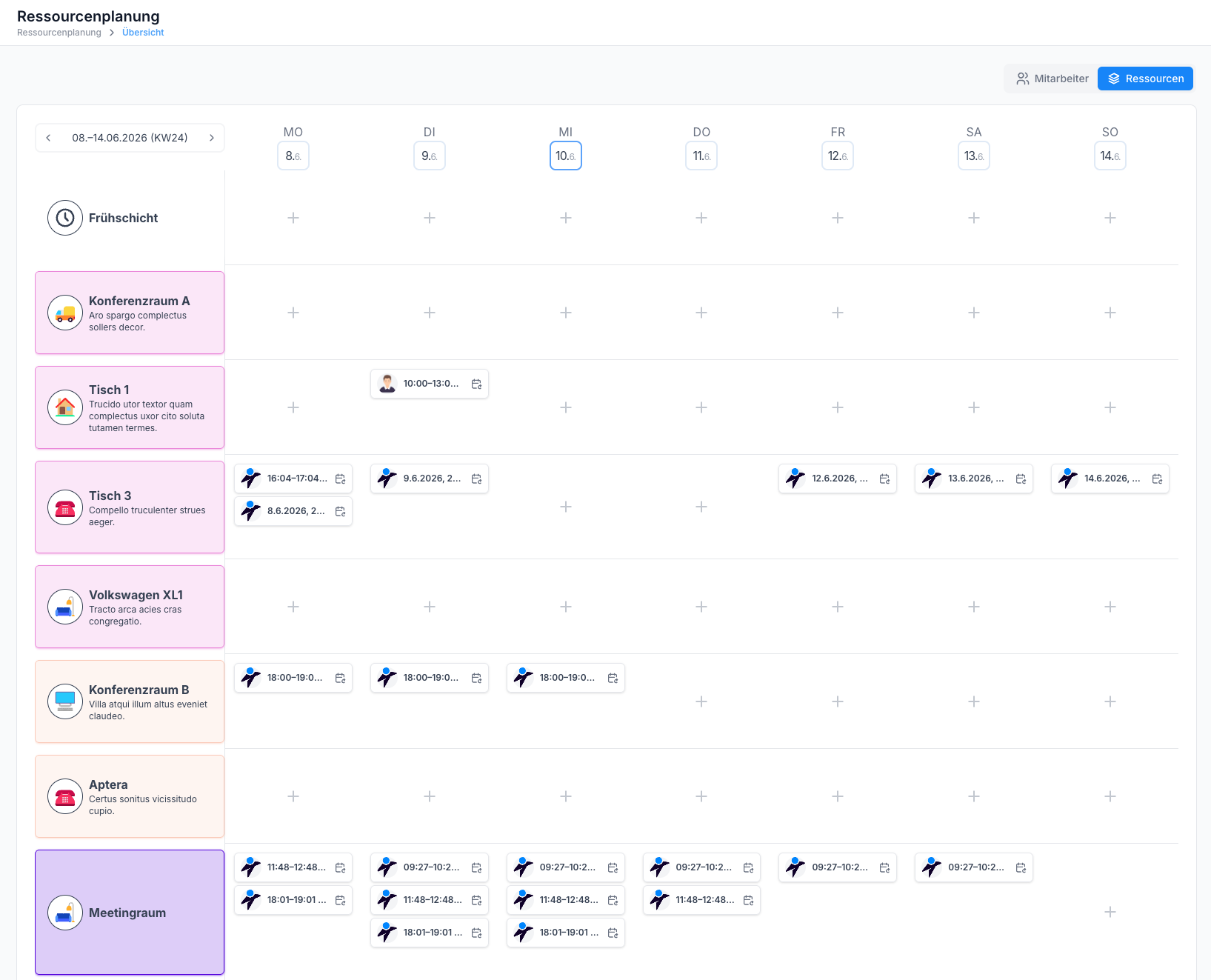Select Wednesday 10.6. date header
This screenshot has width=1211, height=980.
tap(566, 156)
